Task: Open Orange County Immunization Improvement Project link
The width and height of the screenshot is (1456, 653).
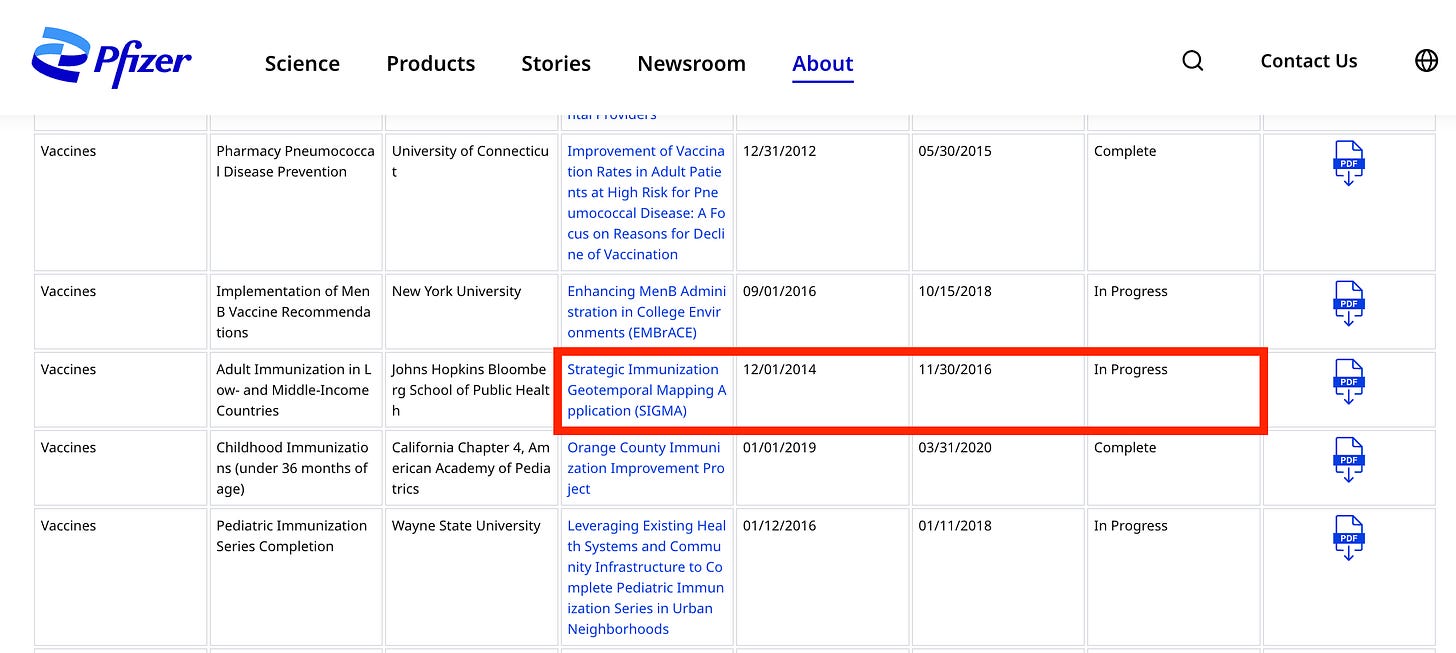Action: [646, 468]
